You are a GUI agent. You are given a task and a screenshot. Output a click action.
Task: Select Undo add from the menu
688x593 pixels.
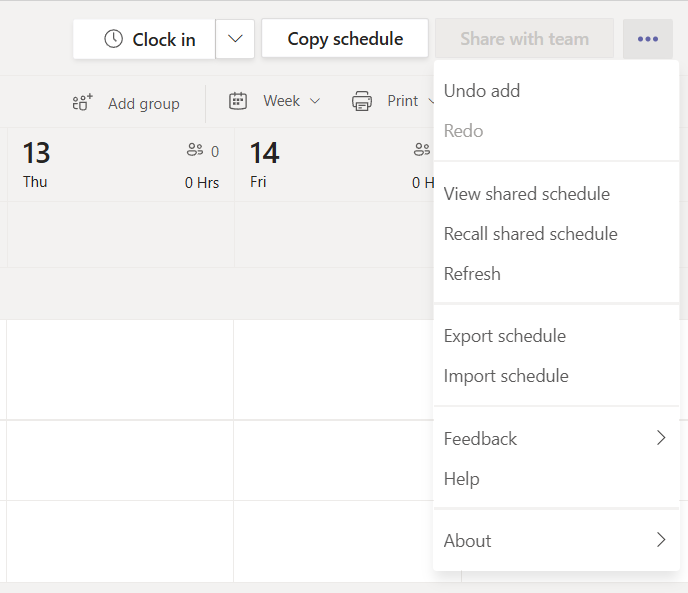click(482, 91)
